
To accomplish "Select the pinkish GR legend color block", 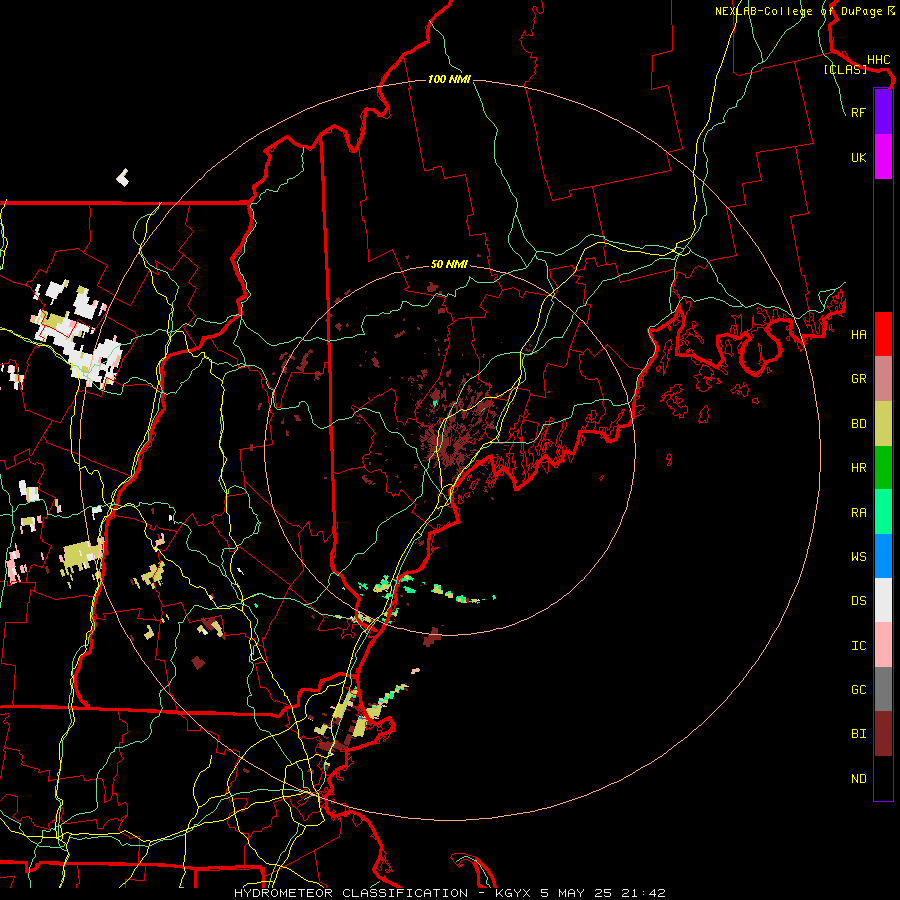I will 883,379.
